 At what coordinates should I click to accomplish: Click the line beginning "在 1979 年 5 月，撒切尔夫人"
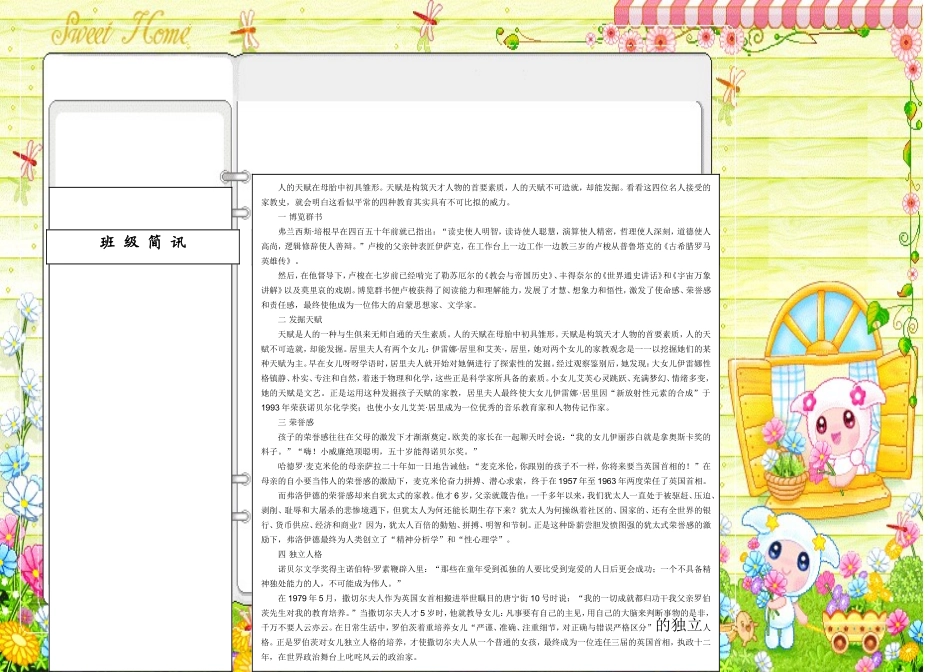coord(494,599)
